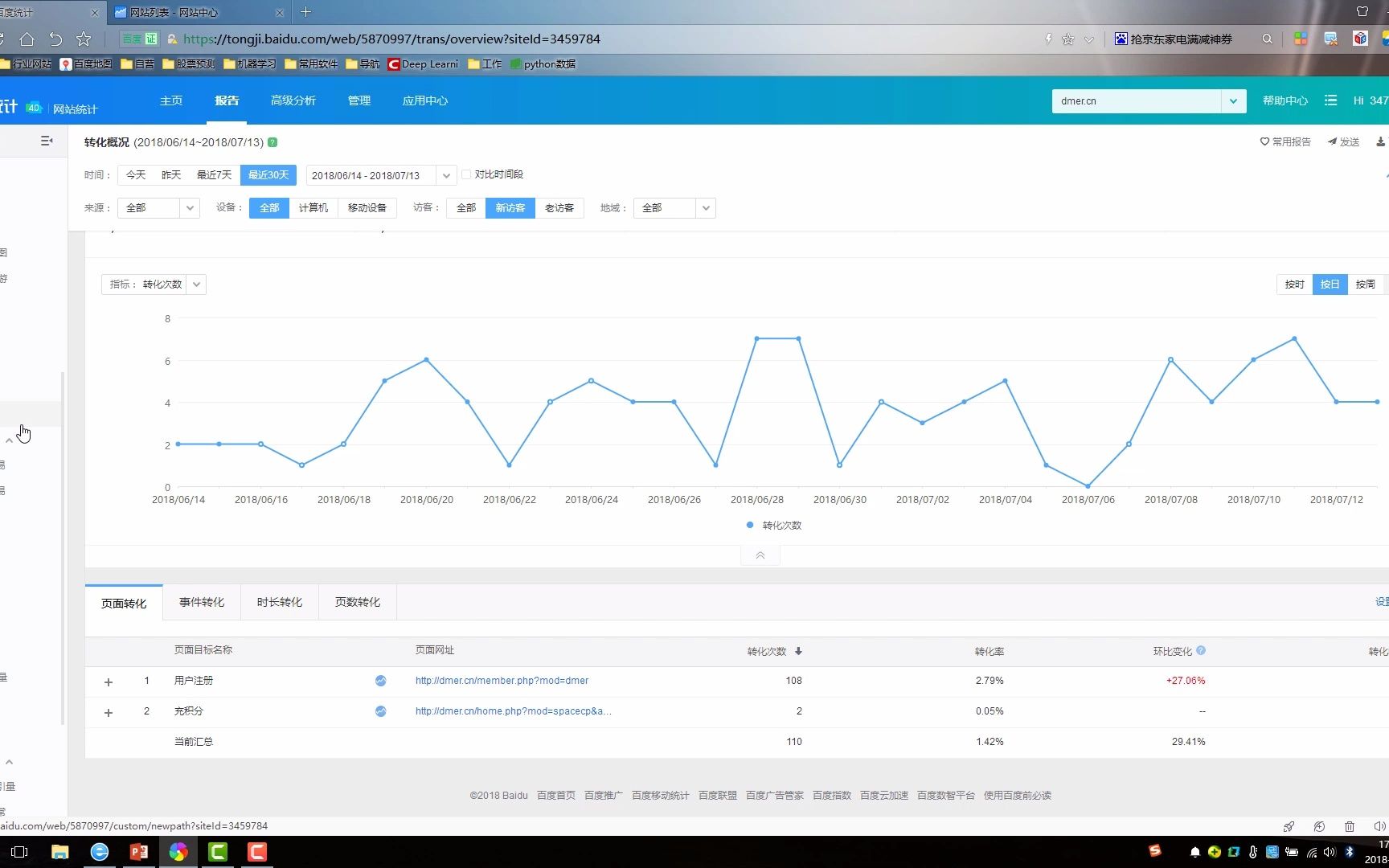Screen dimensions: 1389x868
Task: Open the 主页 navigation item
Action: [x=171, y=100]
